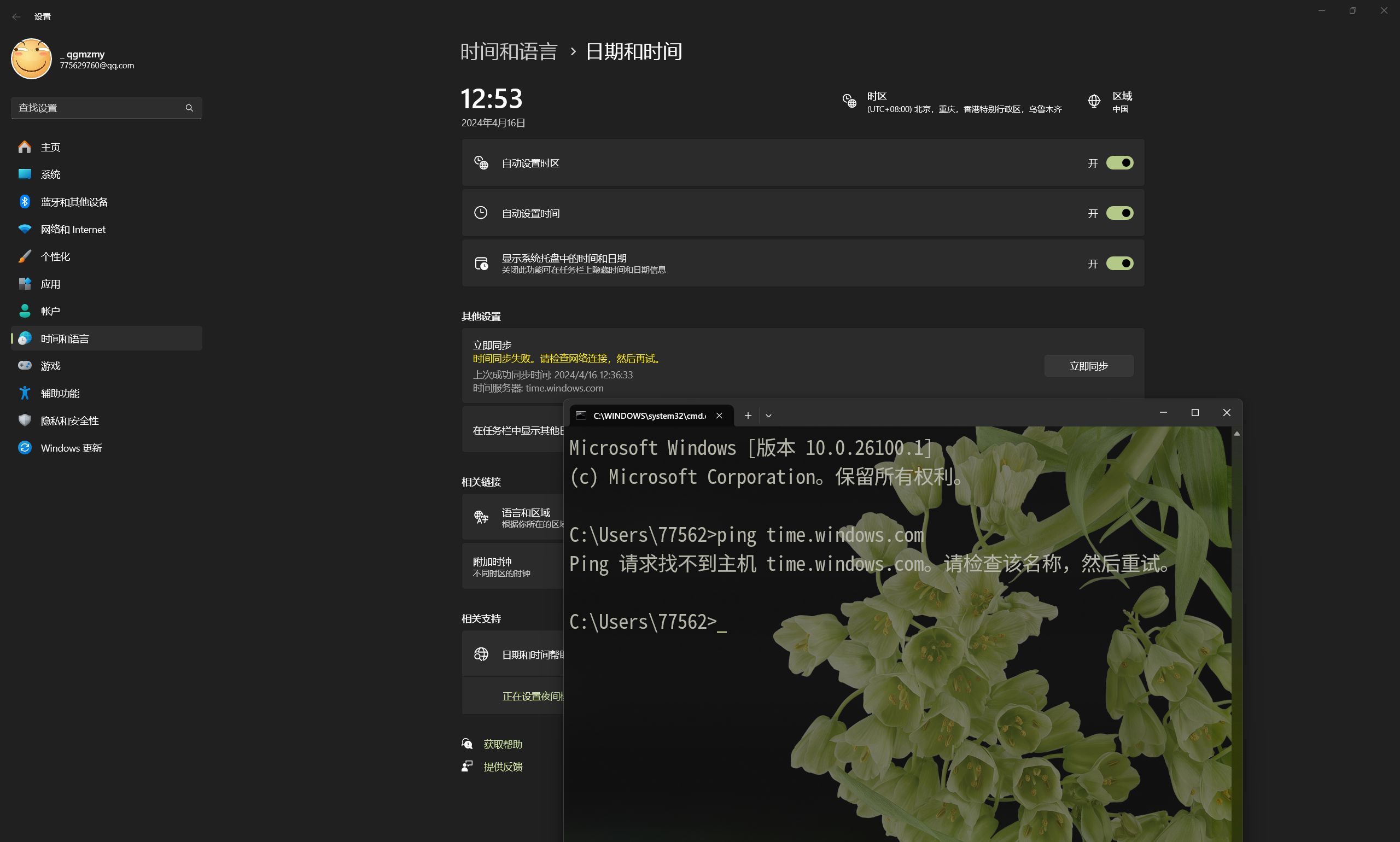Open 网络和 Internet settings category
Image resolution: width=1400 pixels, height=842 pixels.
[x=106, y=229]
